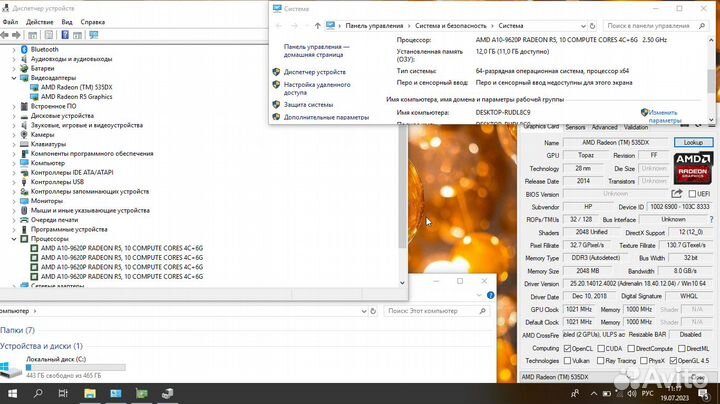Viewport: 720px width, 404px height.
Task: Open Task View from the taskbar
Action: click(63, 393)
